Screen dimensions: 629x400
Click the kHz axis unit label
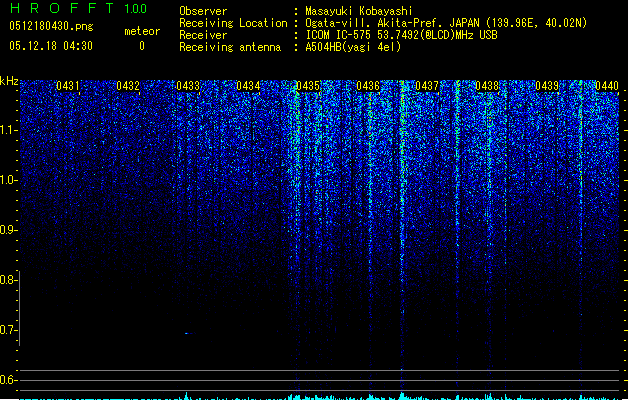(9, 81)
